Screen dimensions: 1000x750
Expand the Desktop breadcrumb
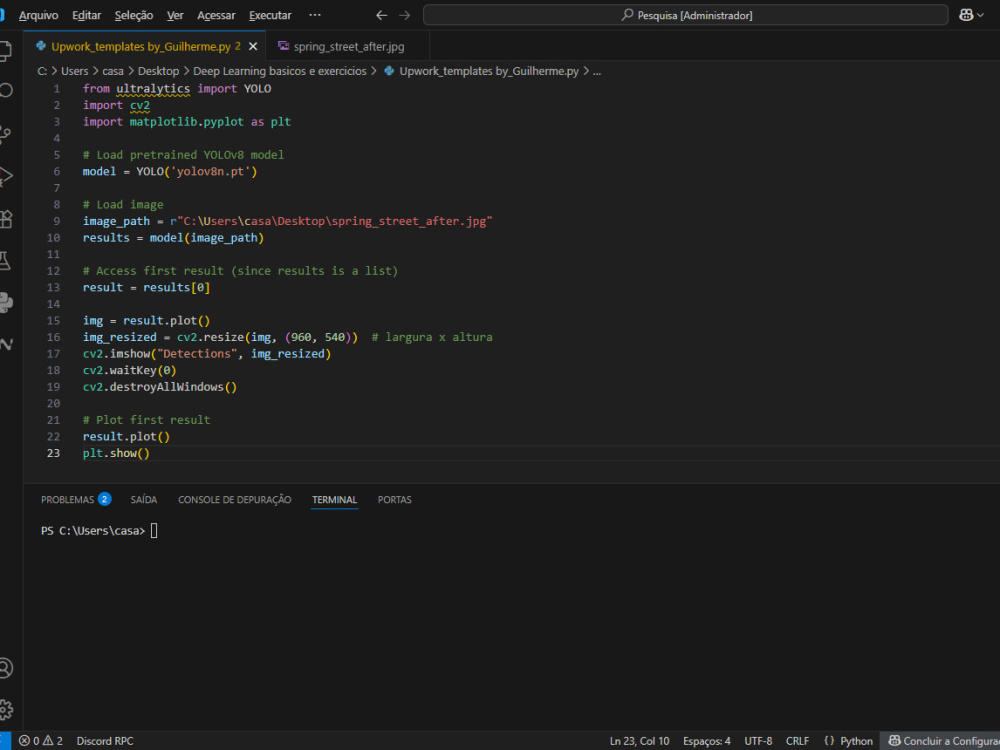coord(159,71)
